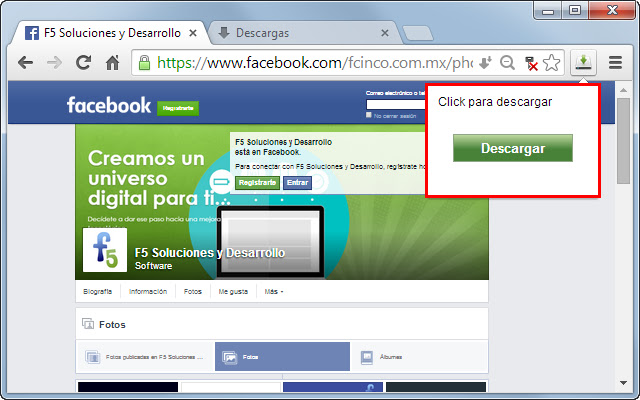Click the F5 logo profile picture

pos(105,250)
